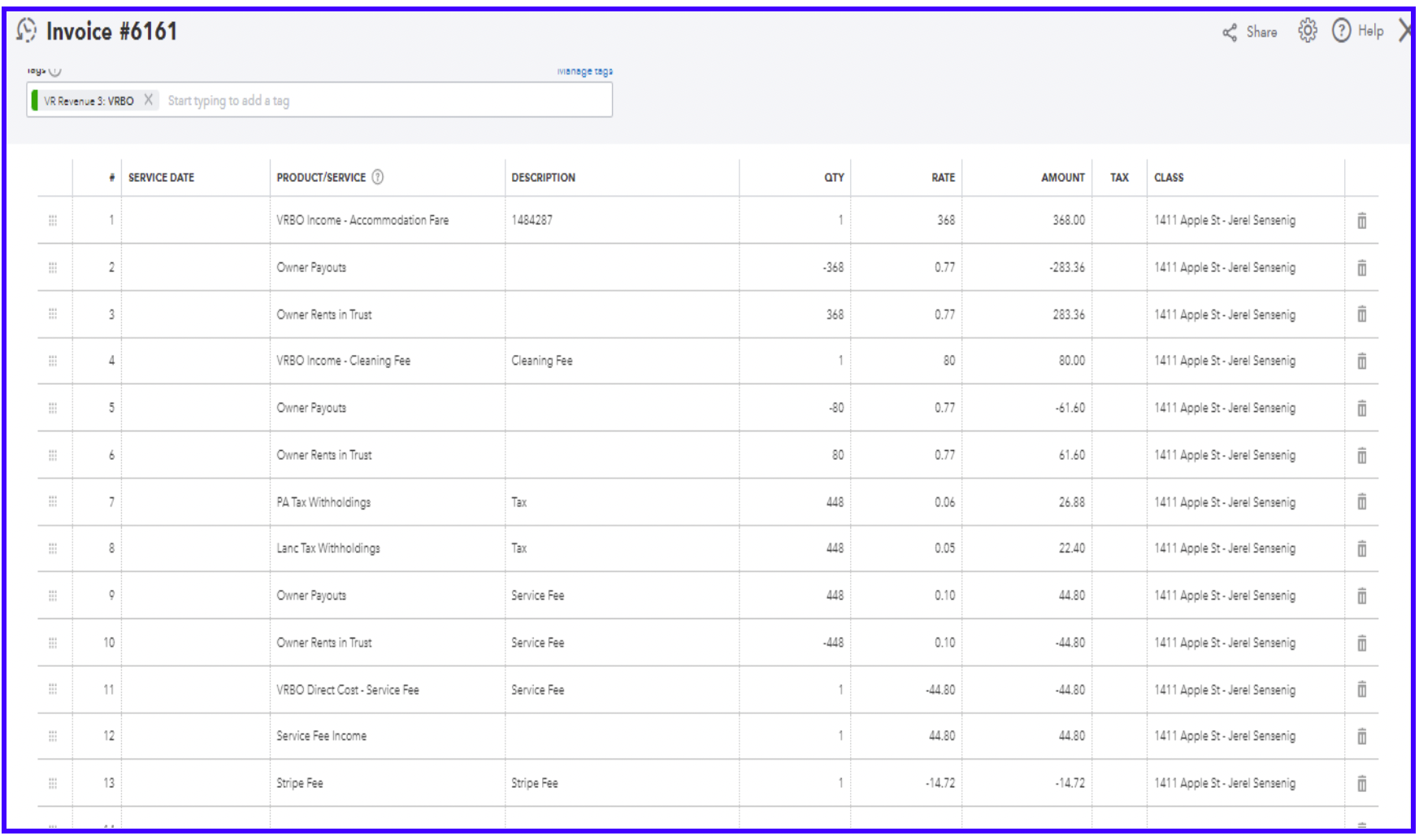
Task: Delete line 7 PA Tax Withholdings row
Action: point(1362,502)
